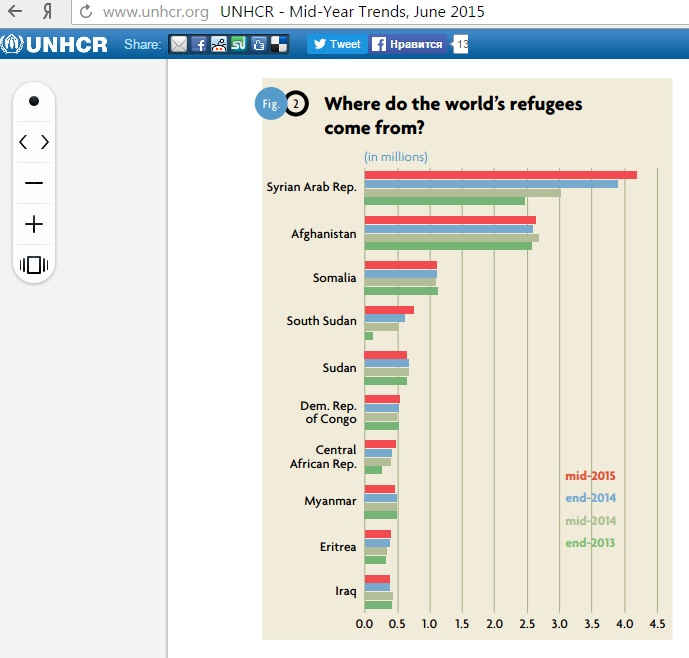Zoom out using the minus button
Image resolution: width=689 pixels, height=658 pixels.
coord(34,183)
